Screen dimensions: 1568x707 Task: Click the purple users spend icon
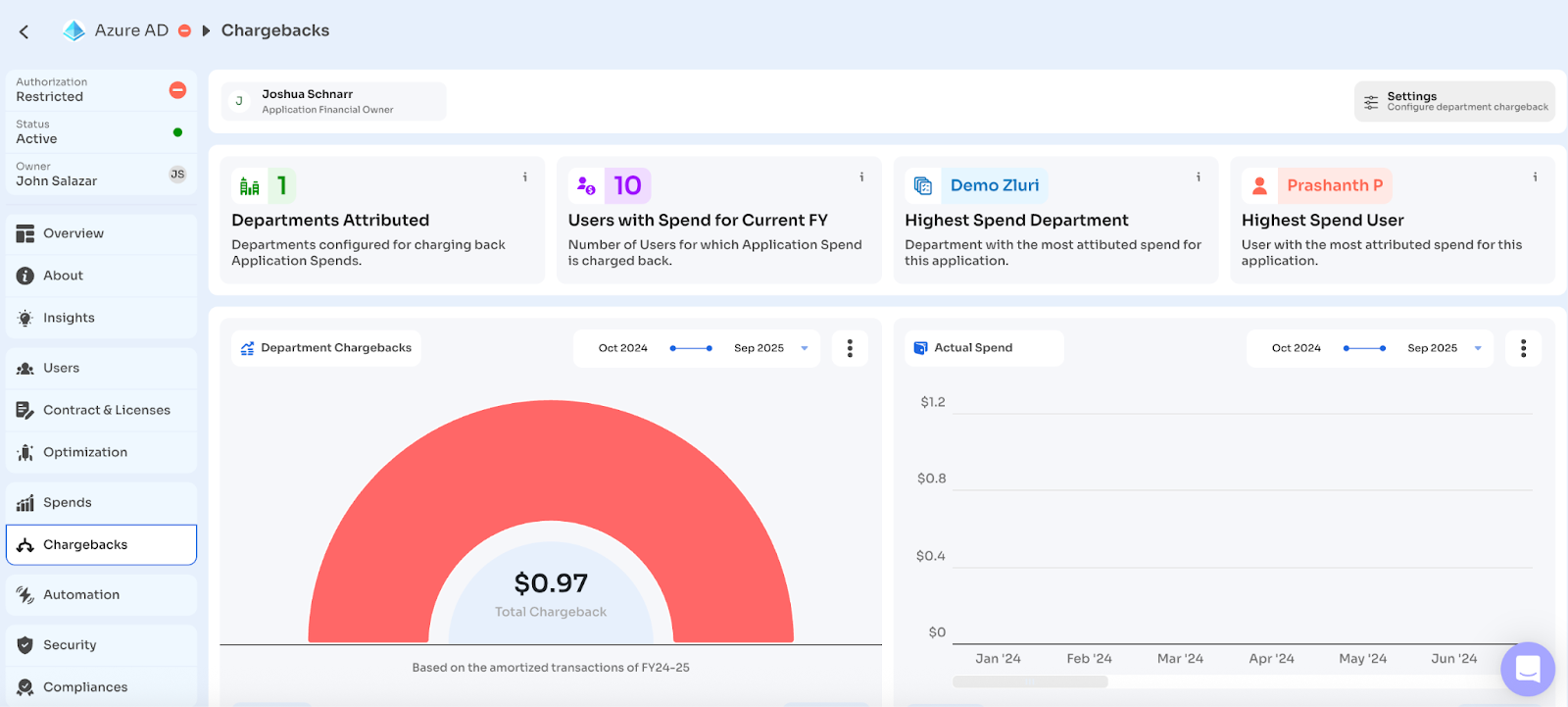pyautogui.click(x=586, y=185)
